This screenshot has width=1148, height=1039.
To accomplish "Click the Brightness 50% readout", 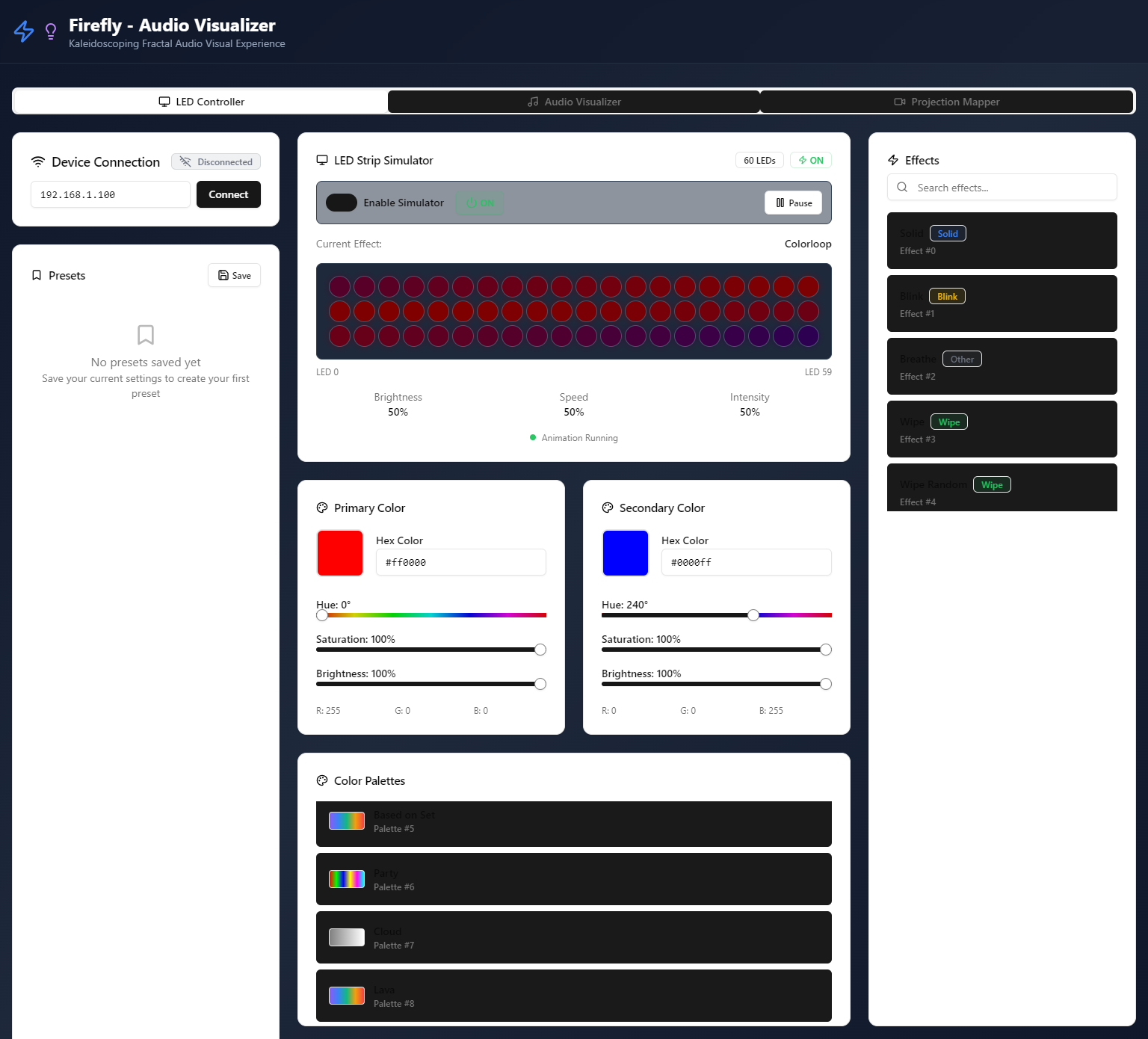I will 398,404.
